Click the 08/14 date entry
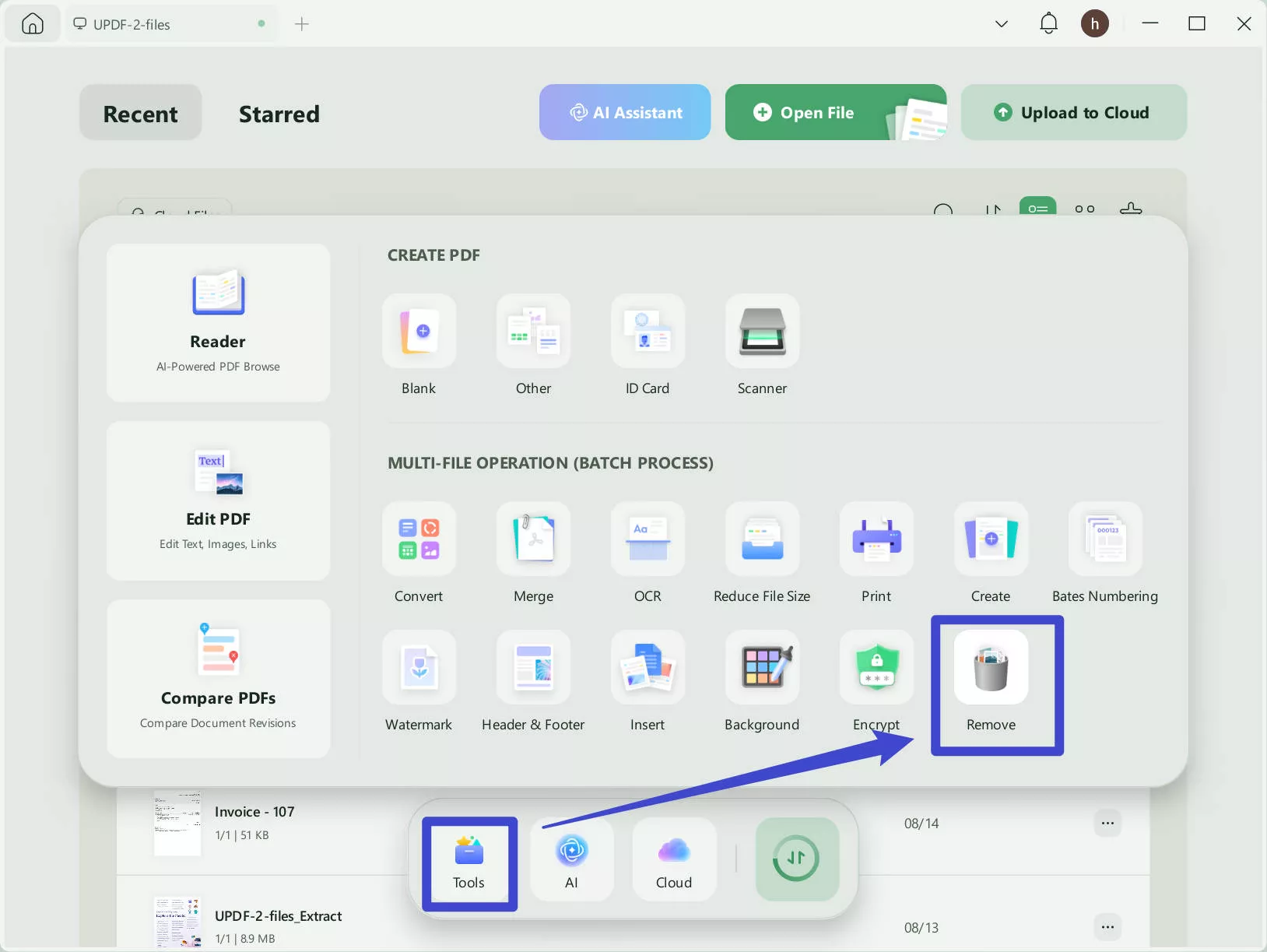Screen dimensions: 1267x952 [921, 824]
